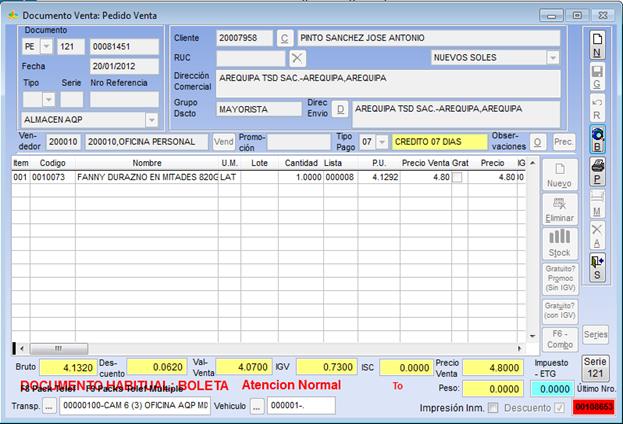Click the Undo/Revert (R) icon
The image size is (623, 424).
click(597, 108)
